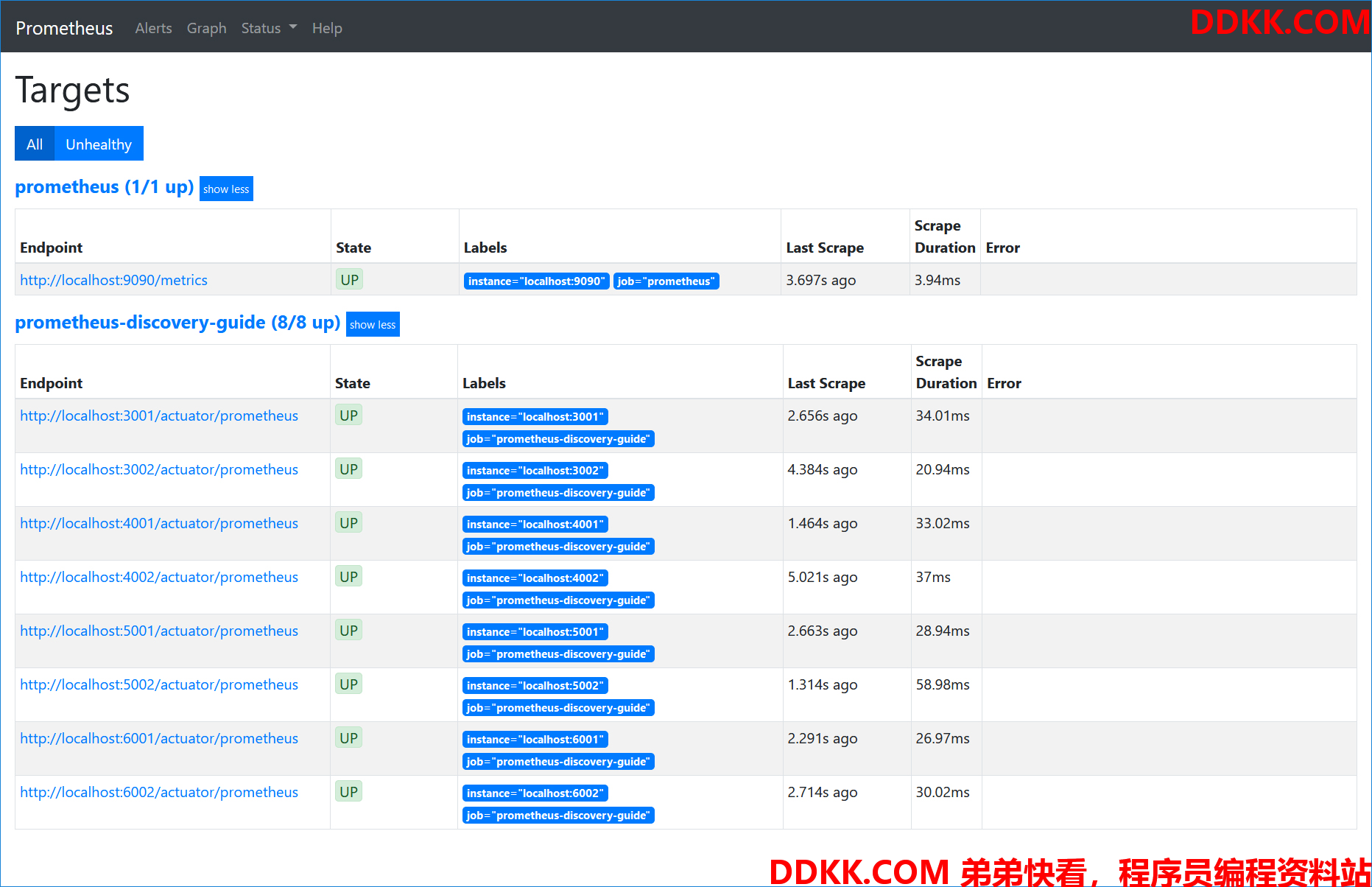1372x887 pixels.
Task: Expand the Status dropdown menu
Action: coord(269,28)
